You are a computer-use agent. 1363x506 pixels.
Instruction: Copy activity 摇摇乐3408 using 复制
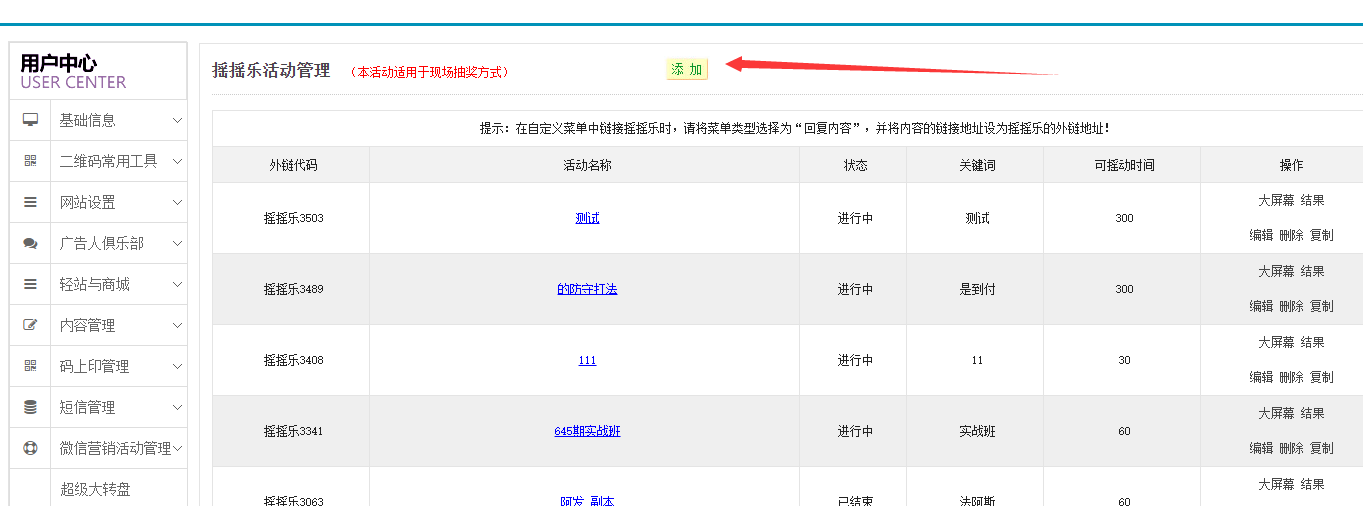[x=1322, y=377]
